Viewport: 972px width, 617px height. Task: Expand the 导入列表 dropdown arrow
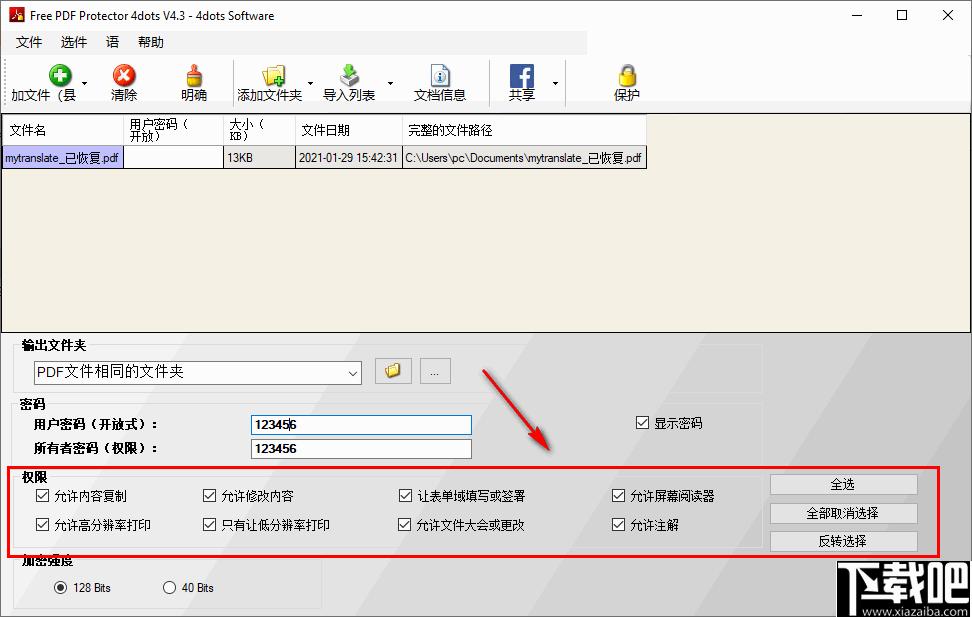pos(391,83)
